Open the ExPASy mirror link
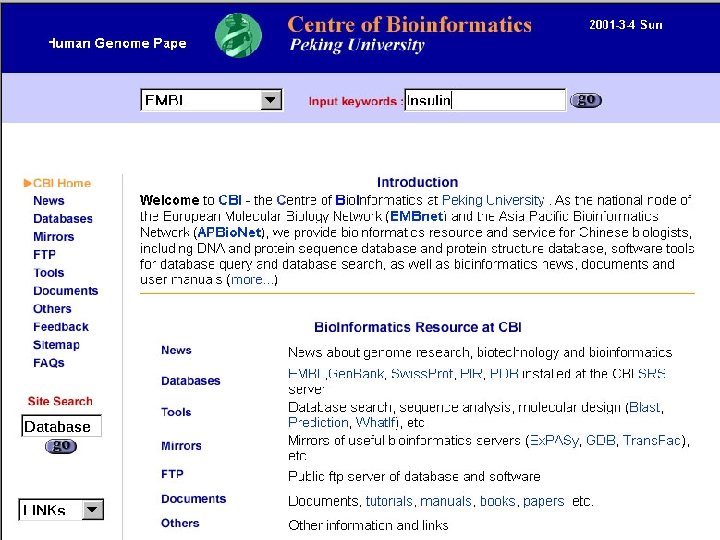Screen dimensions: 720x540 [x=554, y=441]
